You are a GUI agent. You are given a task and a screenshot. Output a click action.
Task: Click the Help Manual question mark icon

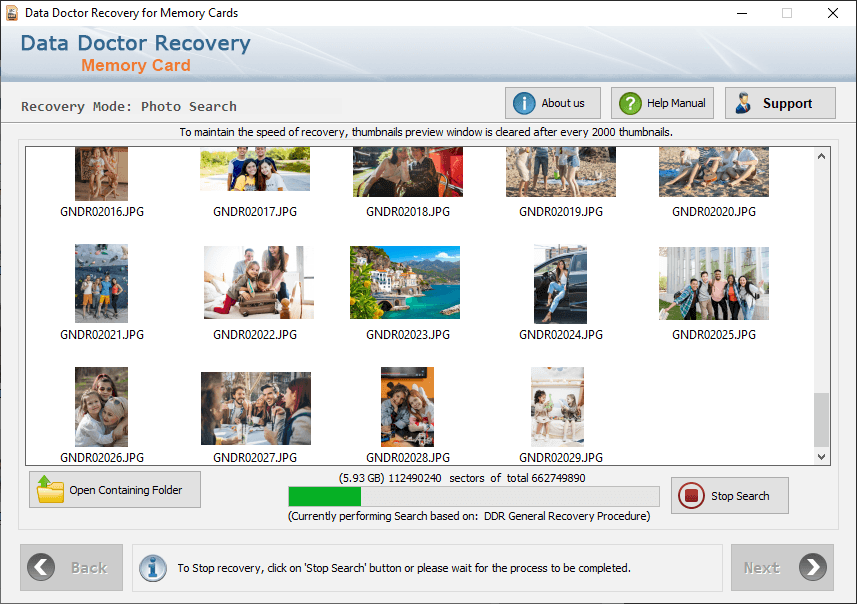coord(630,103)
